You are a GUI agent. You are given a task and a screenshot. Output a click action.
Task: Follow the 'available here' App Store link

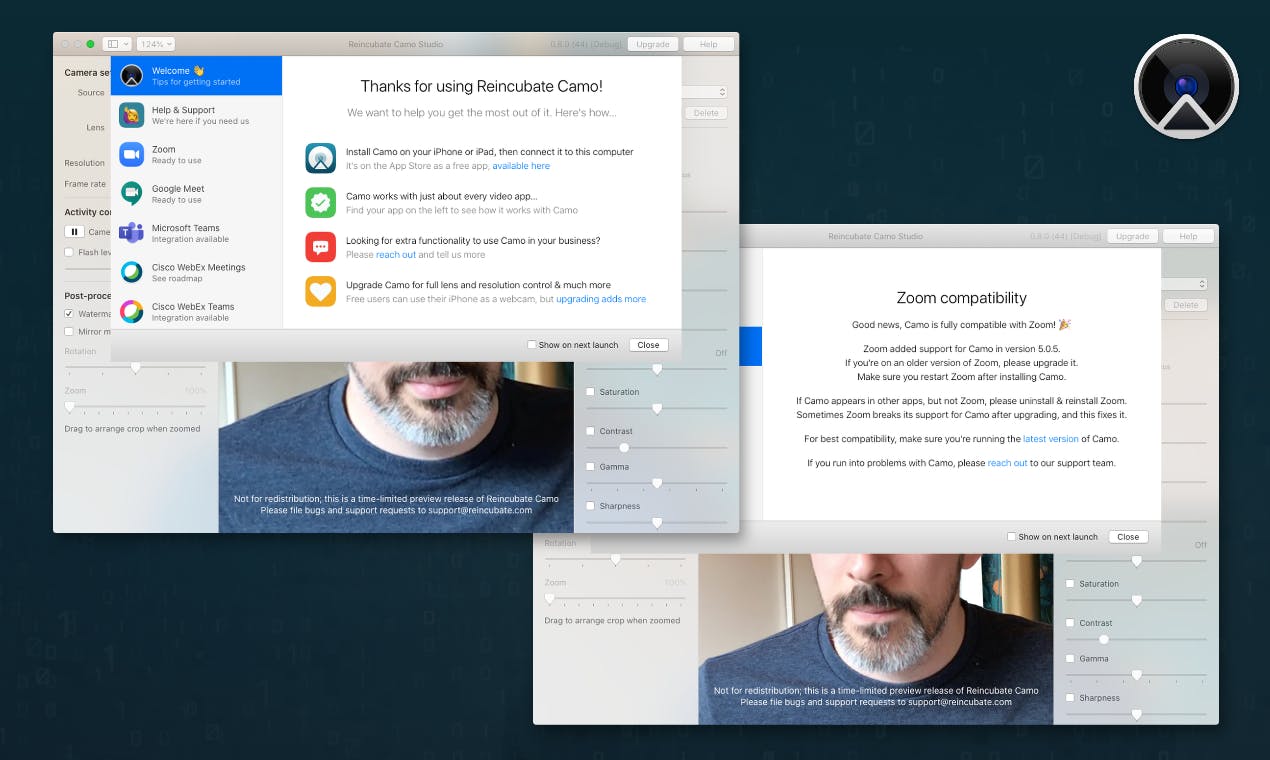tap(521, 166)
